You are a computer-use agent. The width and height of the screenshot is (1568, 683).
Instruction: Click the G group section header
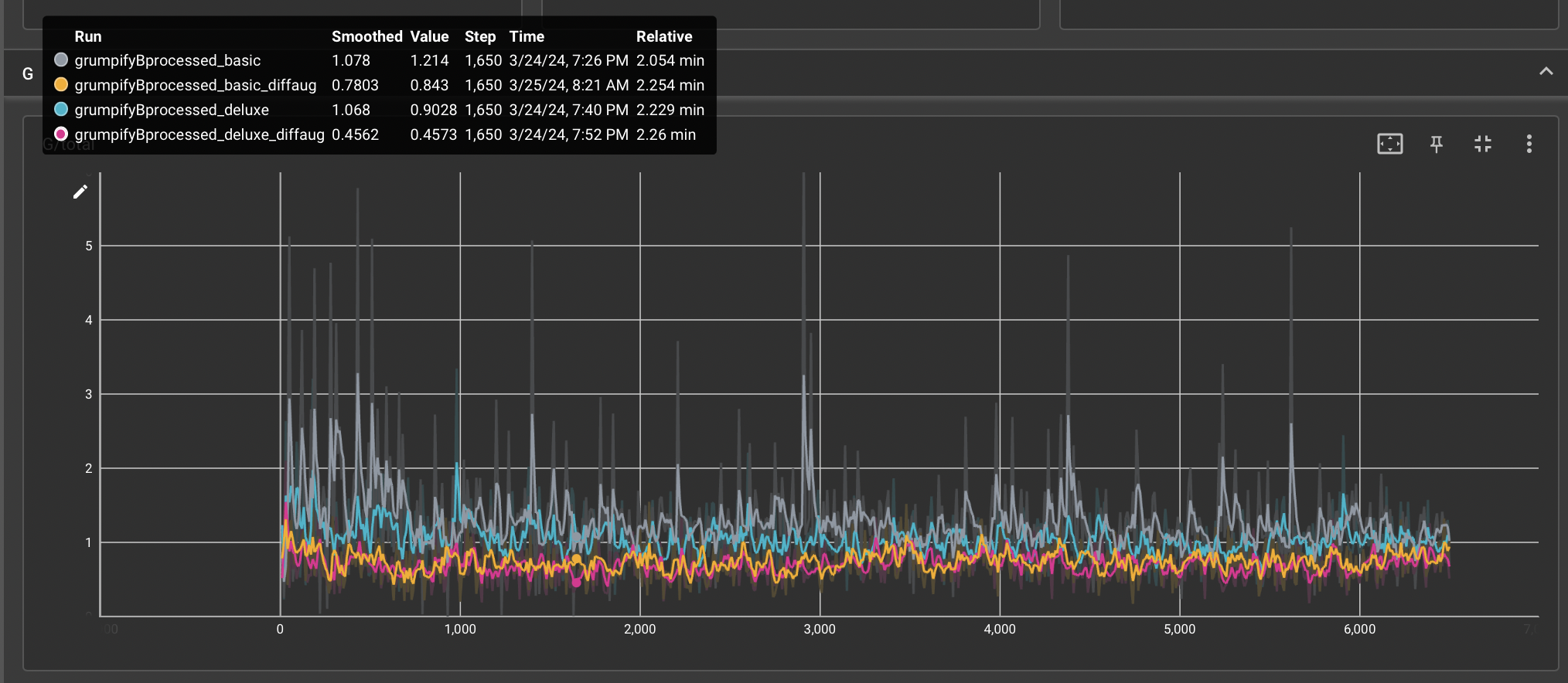(x=28, y=73)
